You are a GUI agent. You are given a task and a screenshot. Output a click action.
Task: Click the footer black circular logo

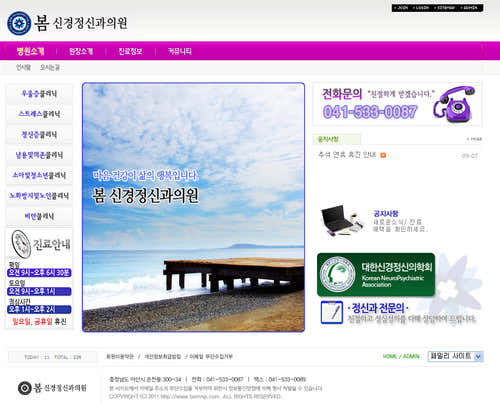click(x=24, y=388)
